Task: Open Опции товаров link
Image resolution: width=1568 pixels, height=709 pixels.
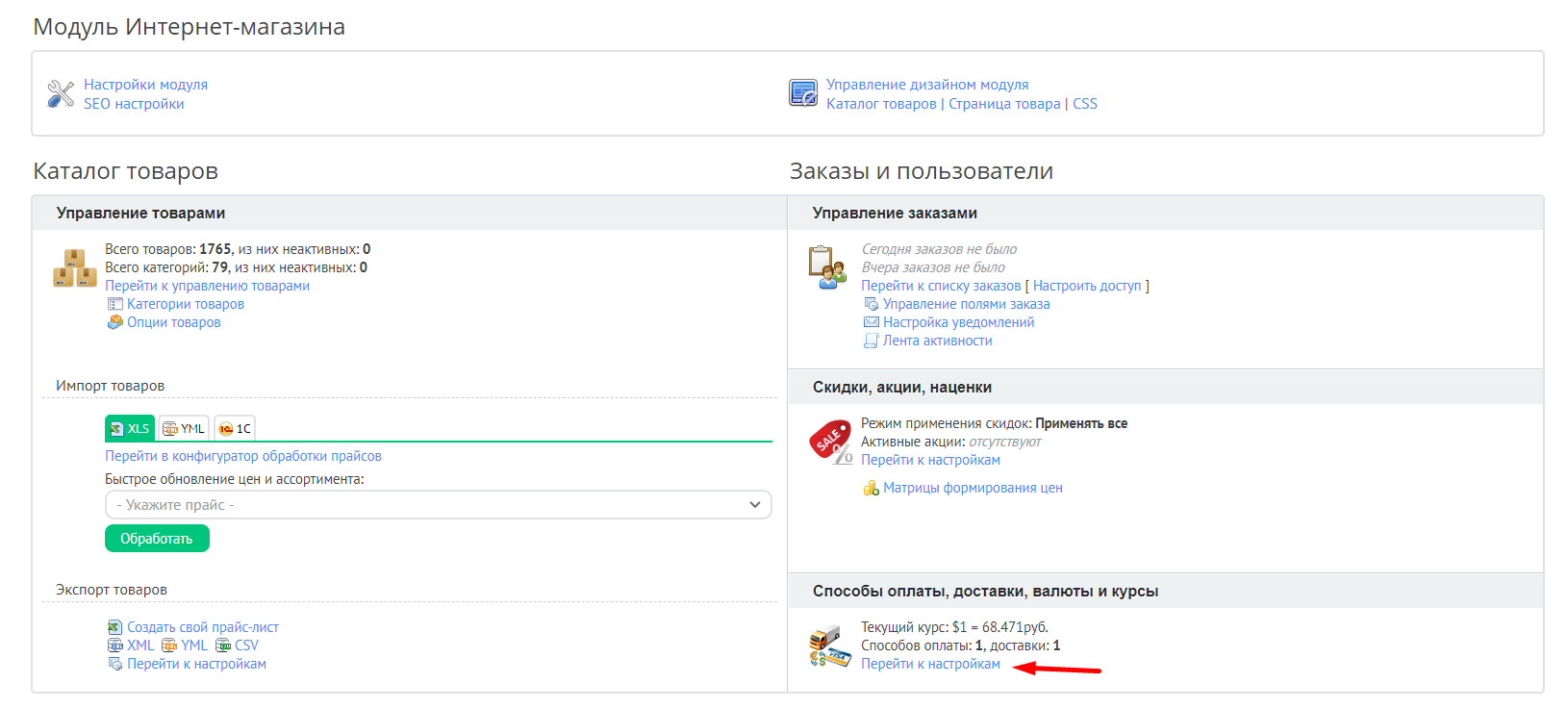Action: pos(173,322)
